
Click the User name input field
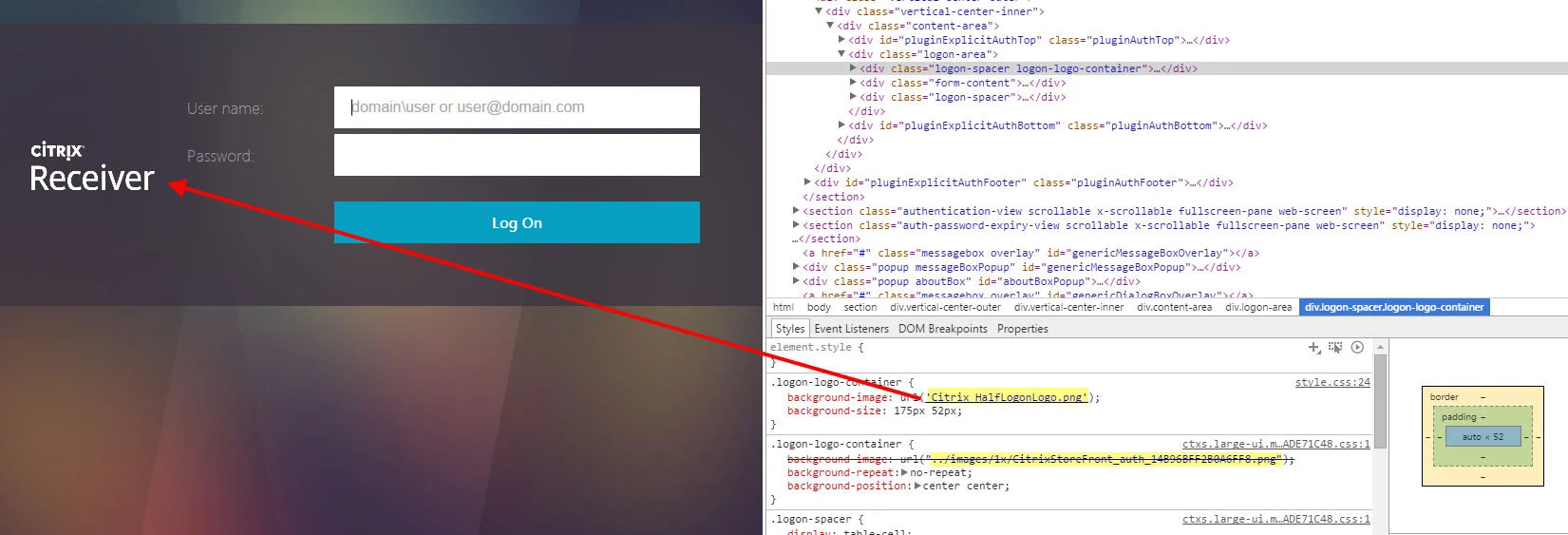click(x=517, y=107)
